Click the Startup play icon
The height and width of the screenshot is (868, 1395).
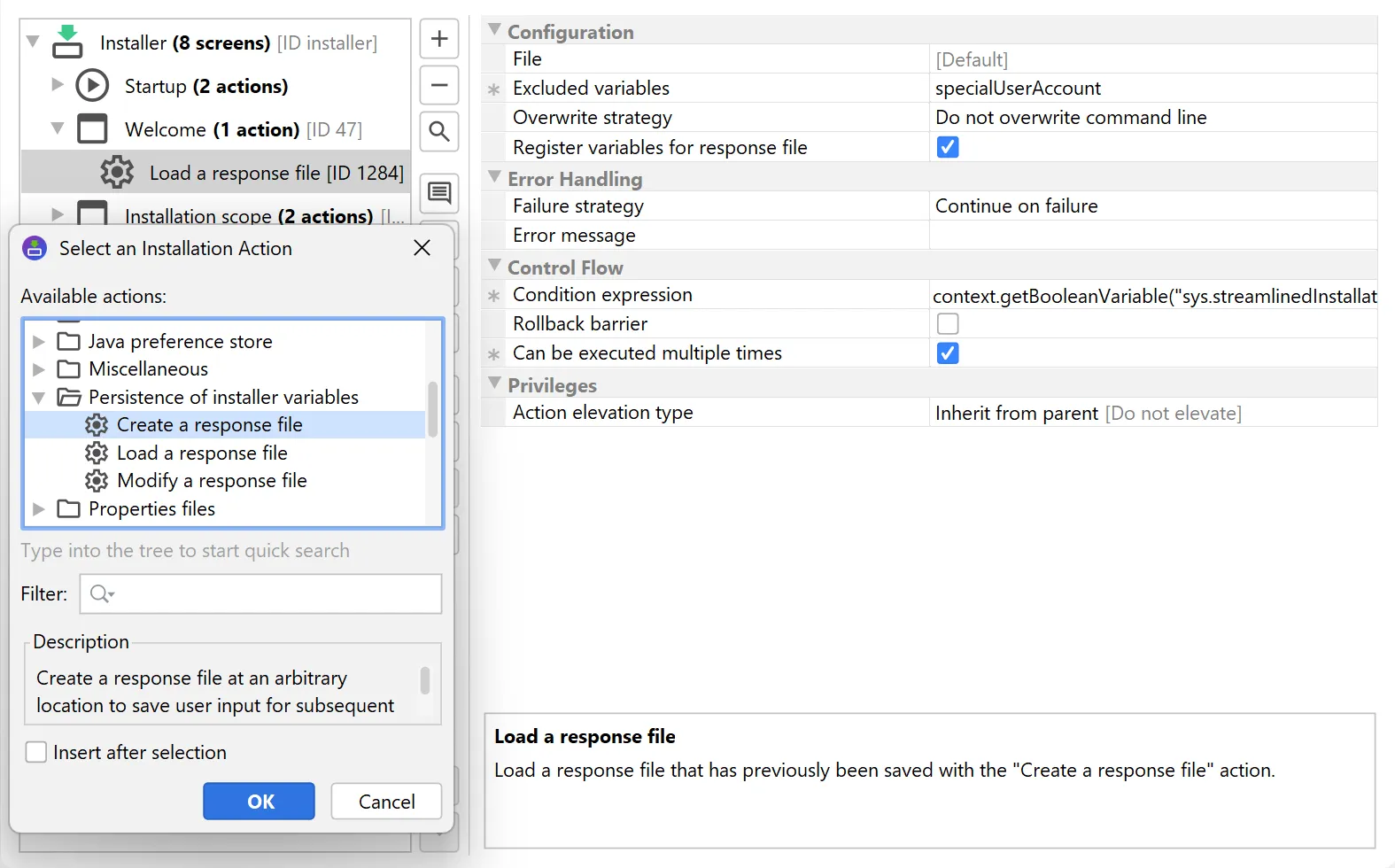92,86
